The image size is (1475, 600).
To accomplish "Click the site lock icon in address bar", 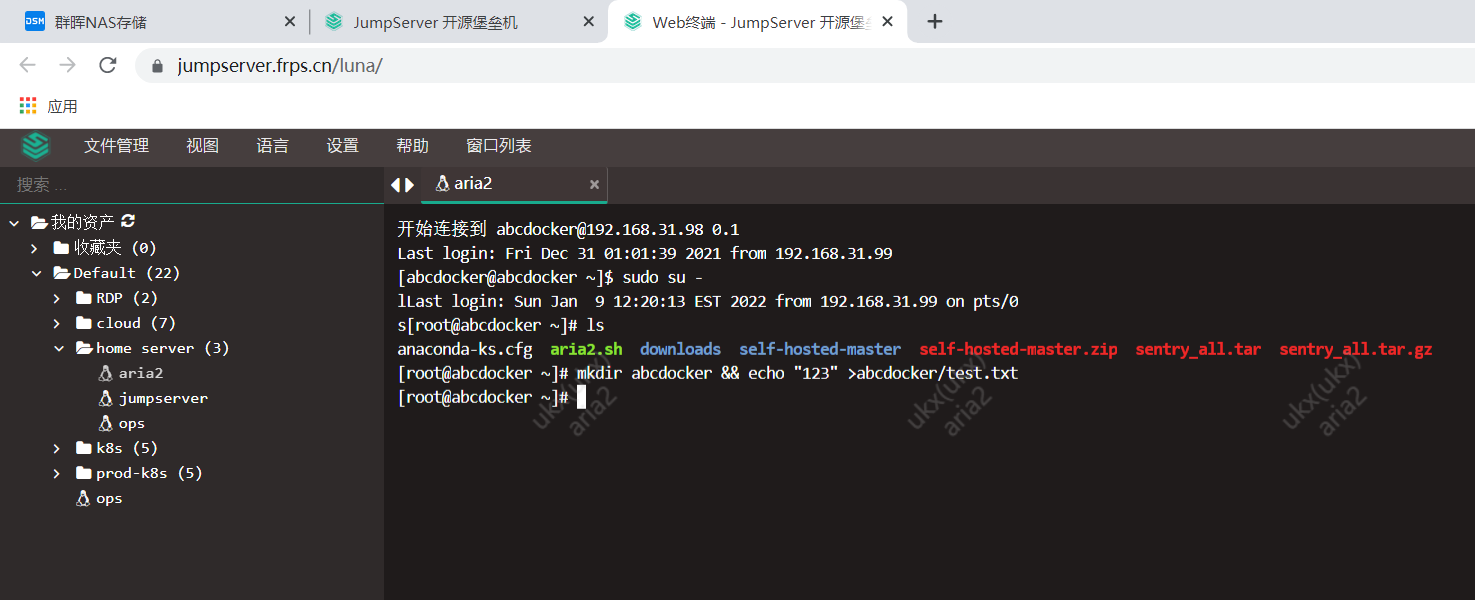I will click(x=156, y=66).
